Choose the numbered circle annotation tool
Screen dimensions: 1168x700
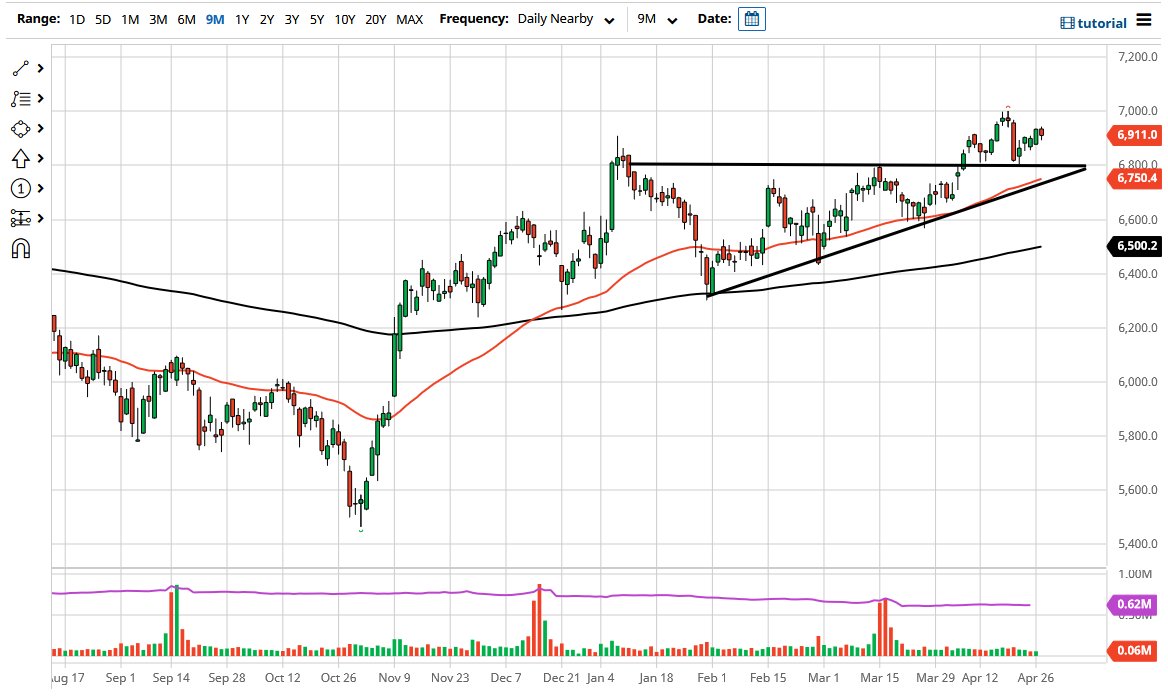point(20,188)
